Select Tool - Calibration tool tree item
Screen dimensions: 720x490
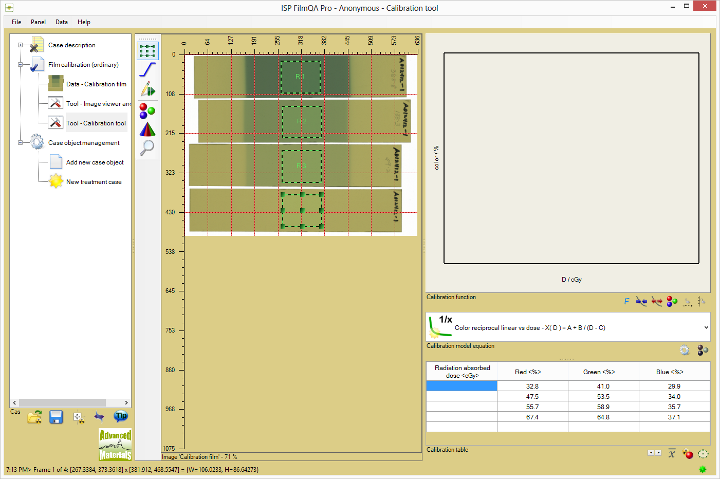pos(96,123)
